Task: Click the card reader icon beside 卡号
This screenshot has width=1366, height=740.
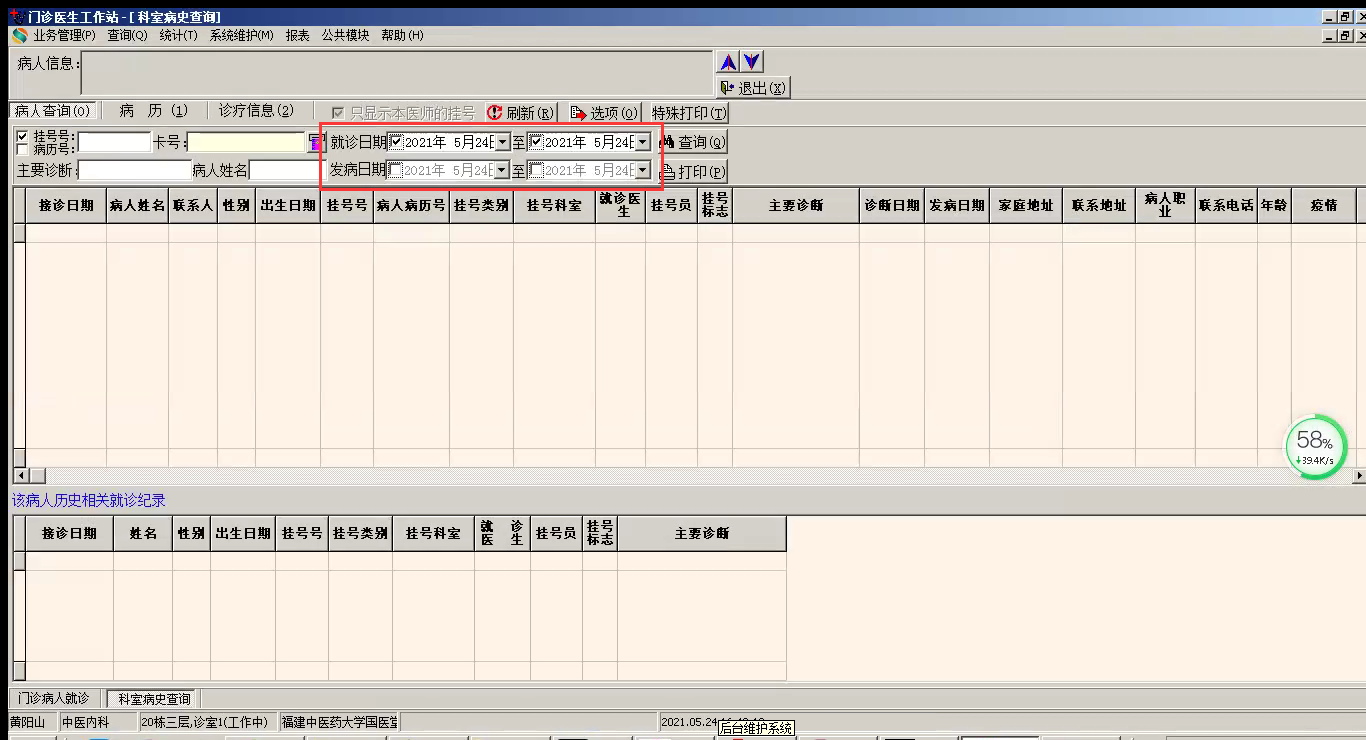Action: tap(315, 142)
